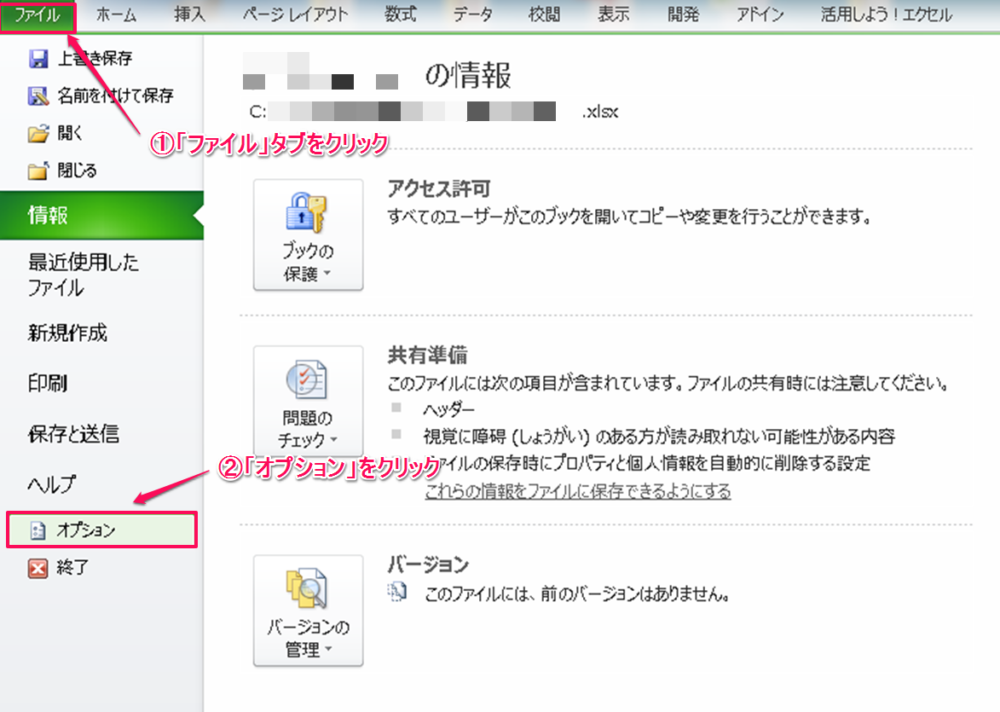Screen dimensions: 1000x712
Task: Select 印刷 in the left sidebar
Action: pos(48,383)
